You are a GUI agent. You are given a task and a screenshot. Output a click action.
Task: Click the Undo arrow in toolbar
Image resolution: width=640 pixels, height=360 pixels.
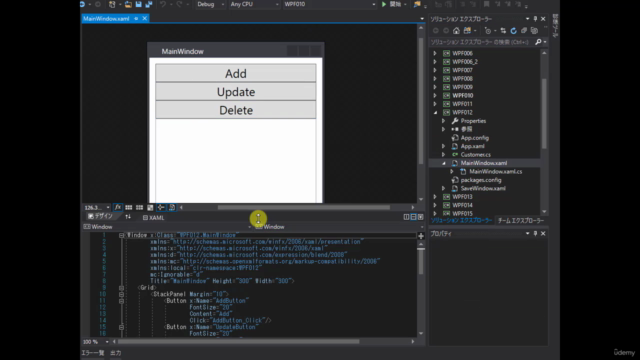coord(163,4)
